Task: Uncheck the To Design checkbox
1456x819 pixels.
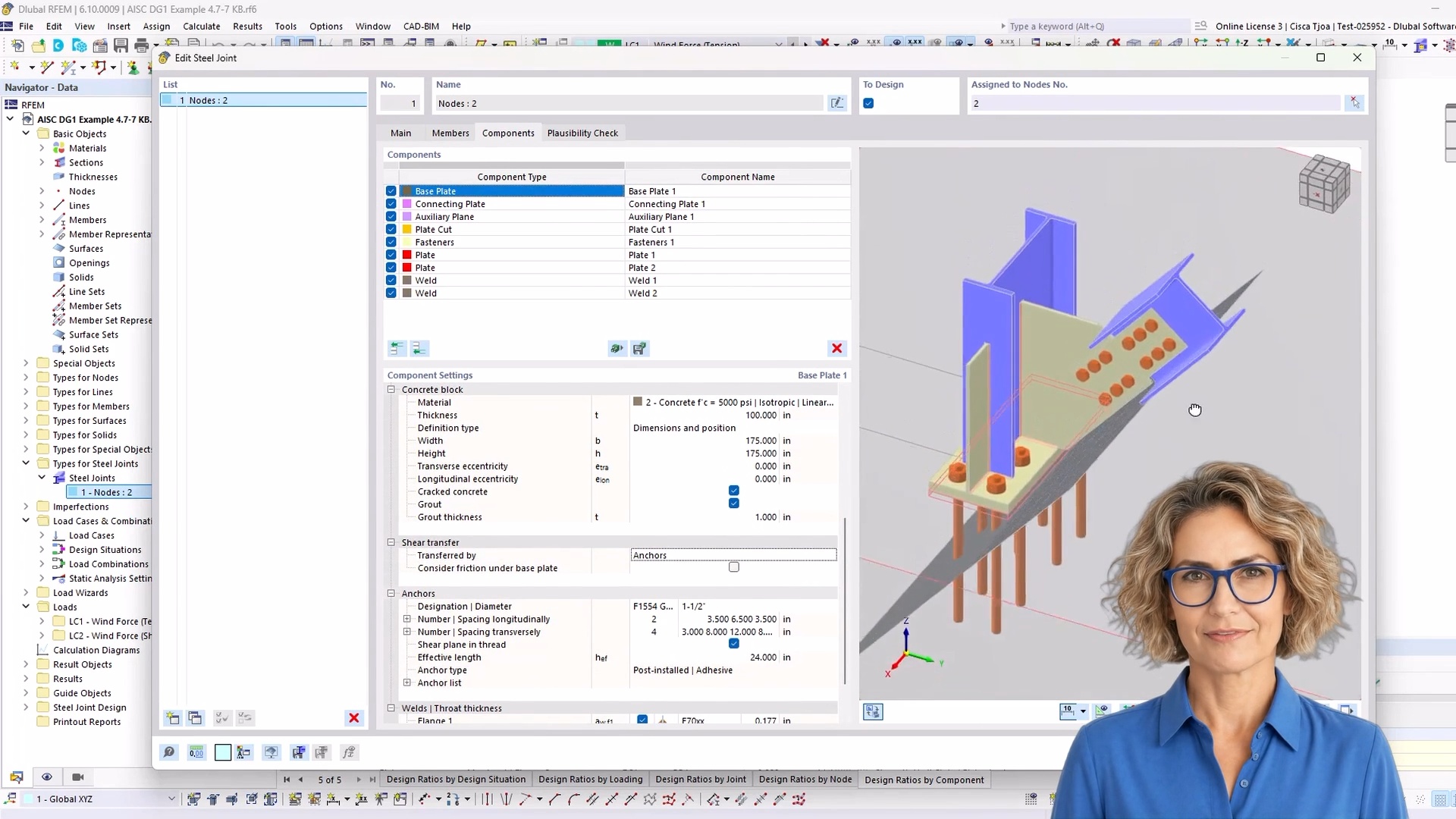Action: [x=868, y=103]
